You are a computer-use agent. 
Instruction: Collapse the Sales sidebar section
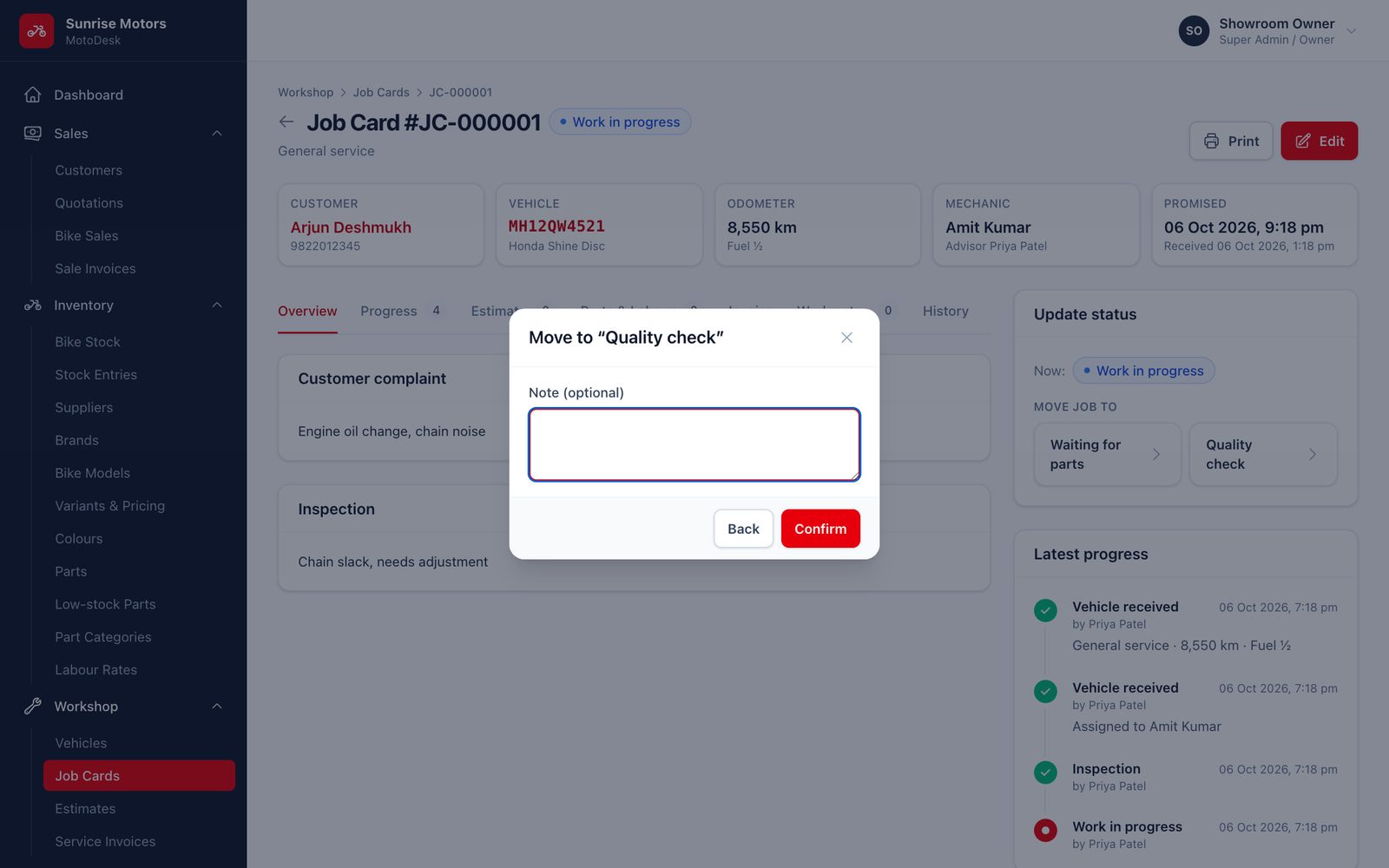(x=217, y=134)
